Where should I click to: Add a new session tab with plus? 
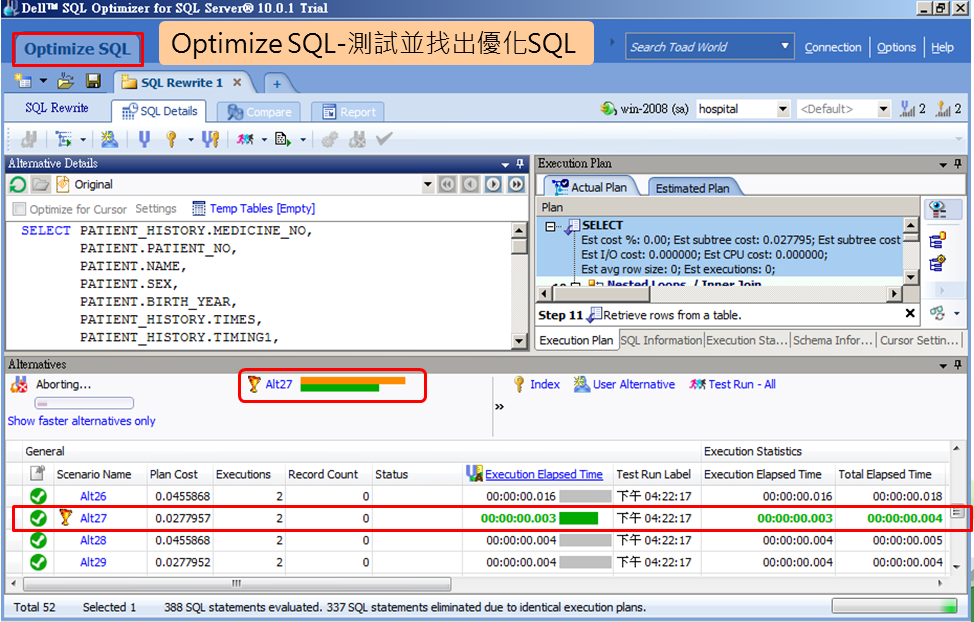(277, 83)
